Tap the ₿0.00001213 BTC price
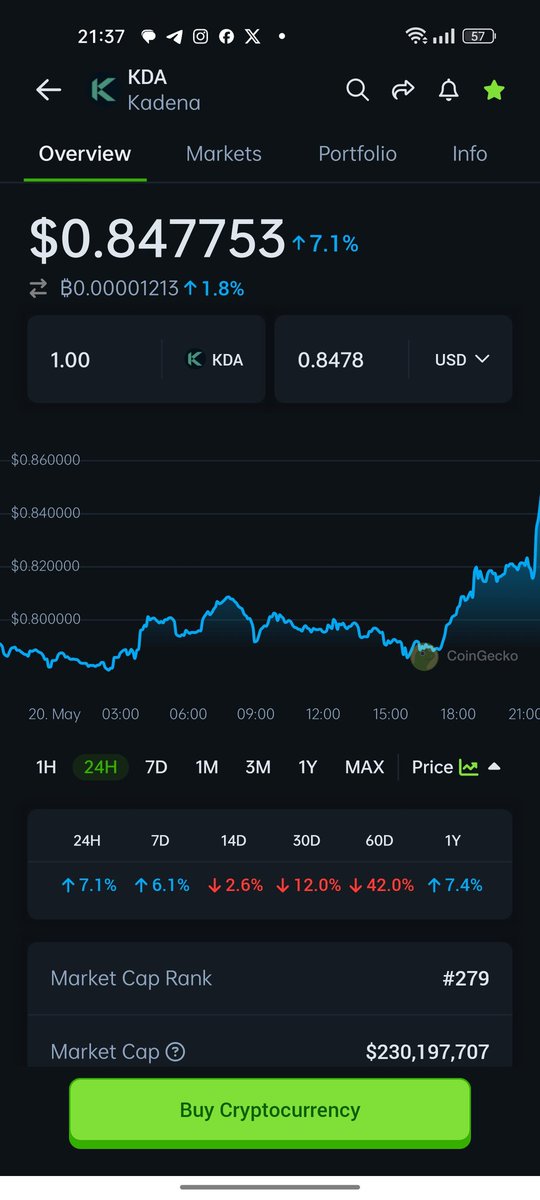 click(x=119, y=288)
